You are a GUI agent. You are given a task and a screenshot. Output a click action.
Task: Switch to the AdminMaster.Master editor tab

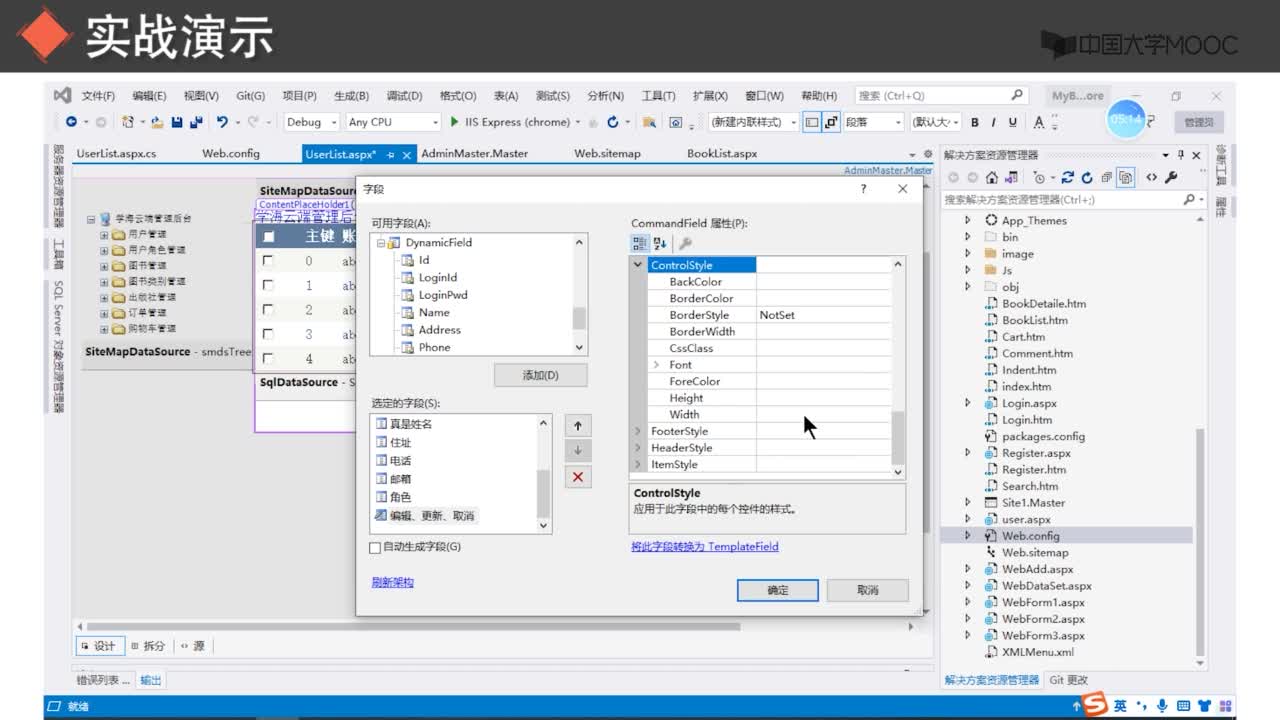point(474,154)
